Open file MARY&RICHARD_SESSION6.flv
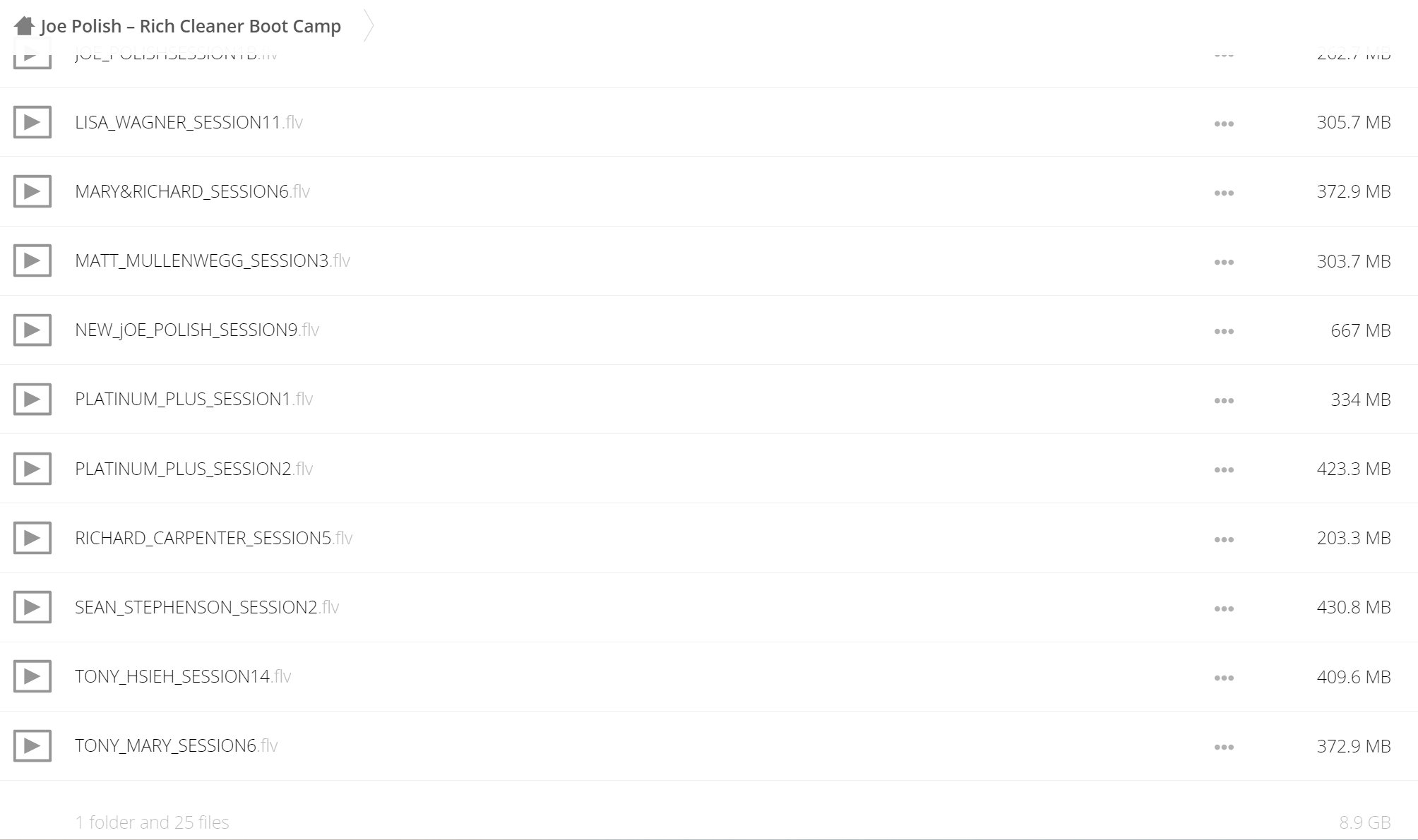Screen dimensions: 1418x840 point(192,191)
